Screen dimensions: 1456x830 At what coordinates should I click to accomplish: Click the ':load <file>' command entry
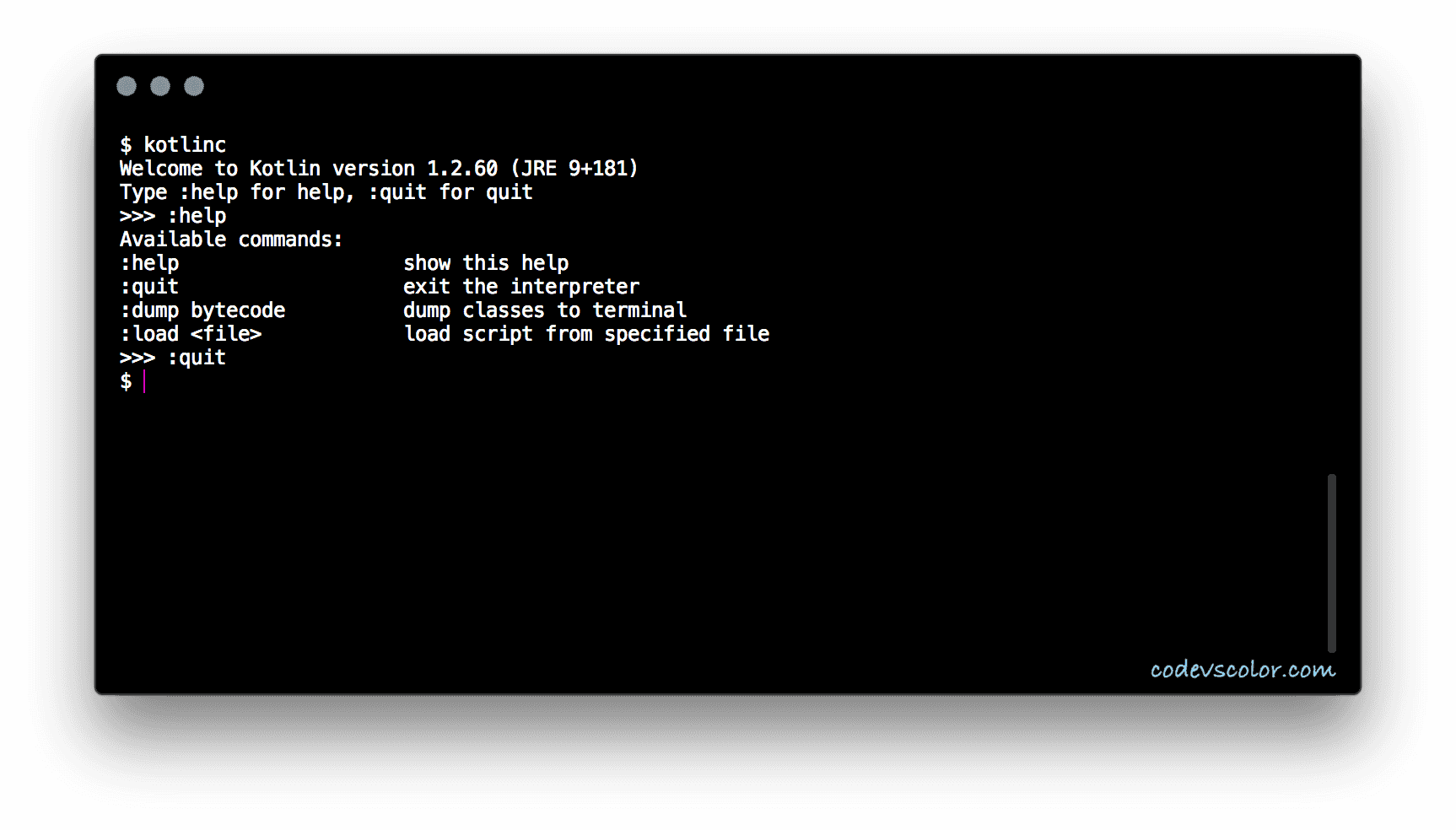(x=191, y=334)
